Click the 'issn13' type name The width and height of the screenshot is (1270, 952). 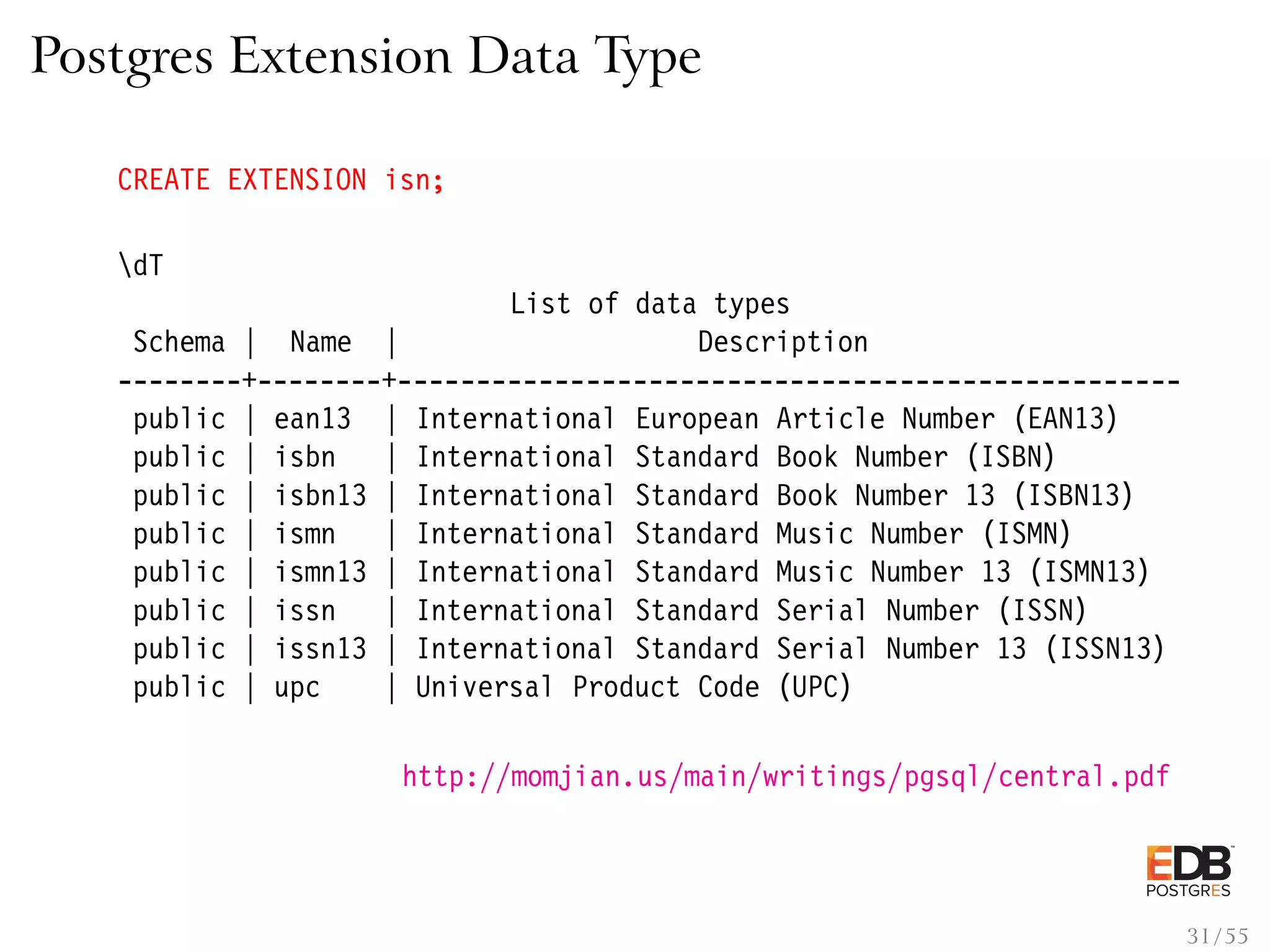click(321, 650)
